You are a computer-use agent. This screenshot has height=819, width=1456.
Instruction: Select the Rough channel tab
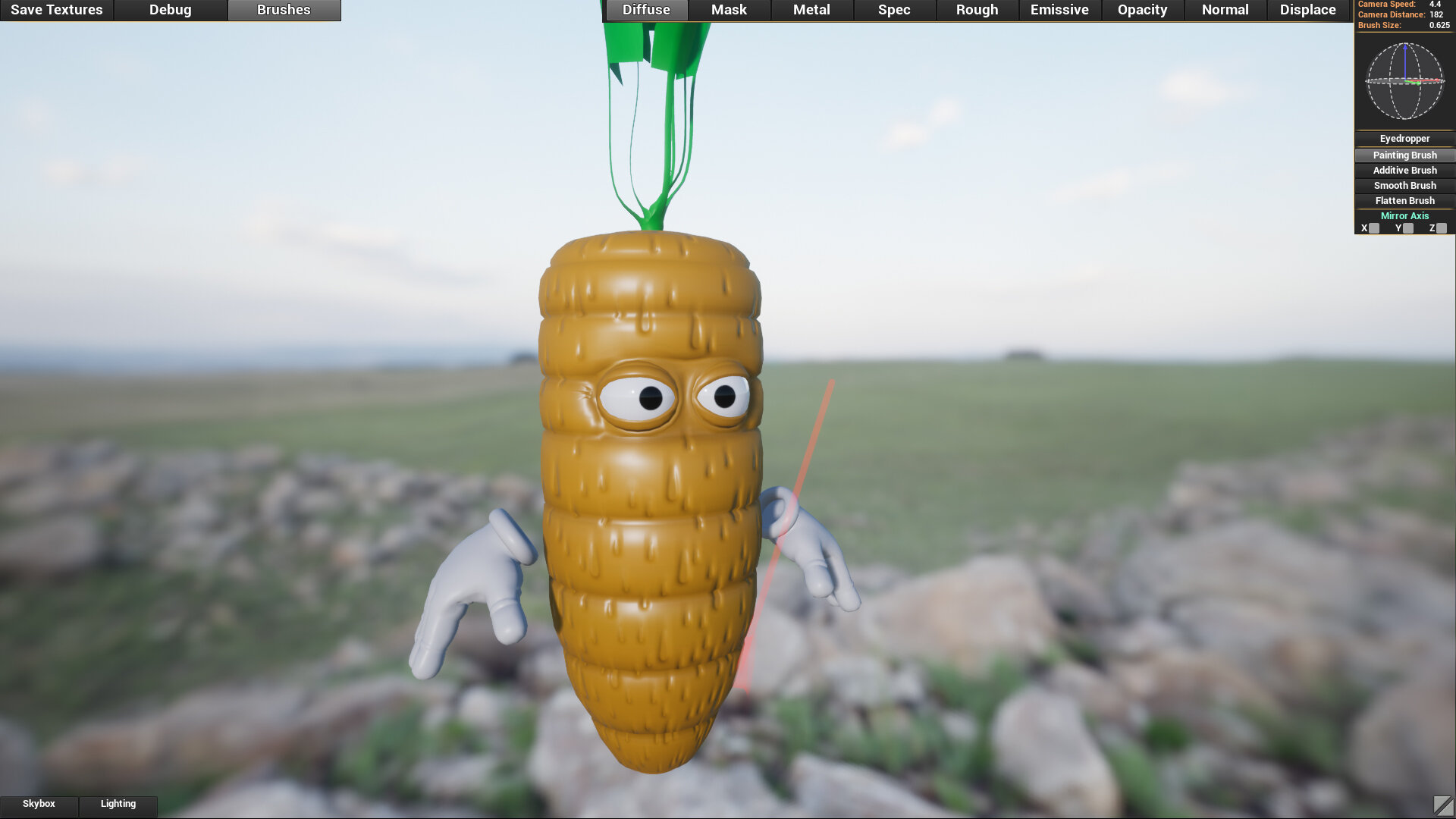(977, 10)
